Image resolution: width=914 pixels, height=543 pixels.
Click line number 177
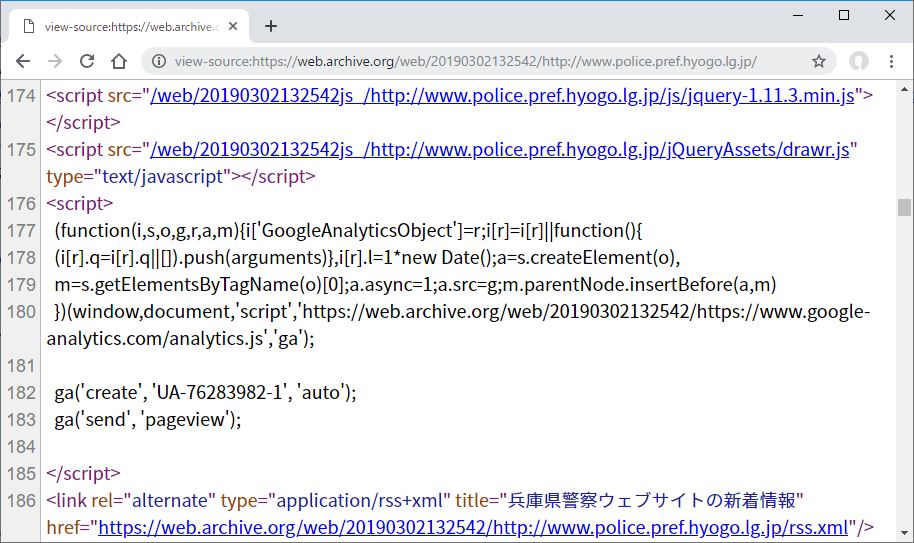click(x=22, y=231)
